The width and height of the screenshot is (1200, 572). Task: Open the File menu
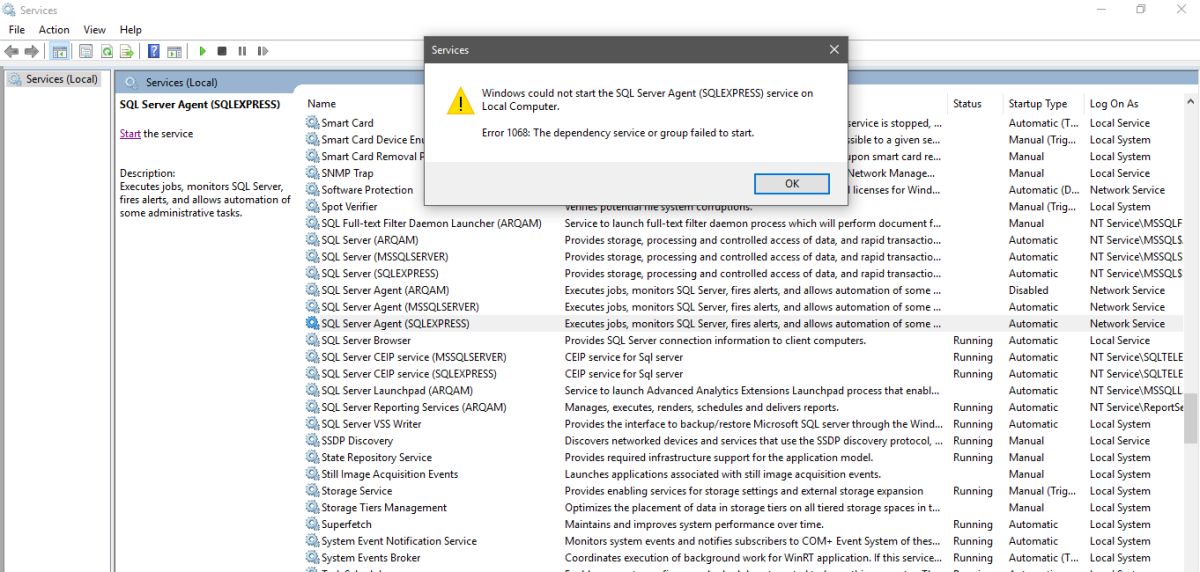tap(17, 30)
